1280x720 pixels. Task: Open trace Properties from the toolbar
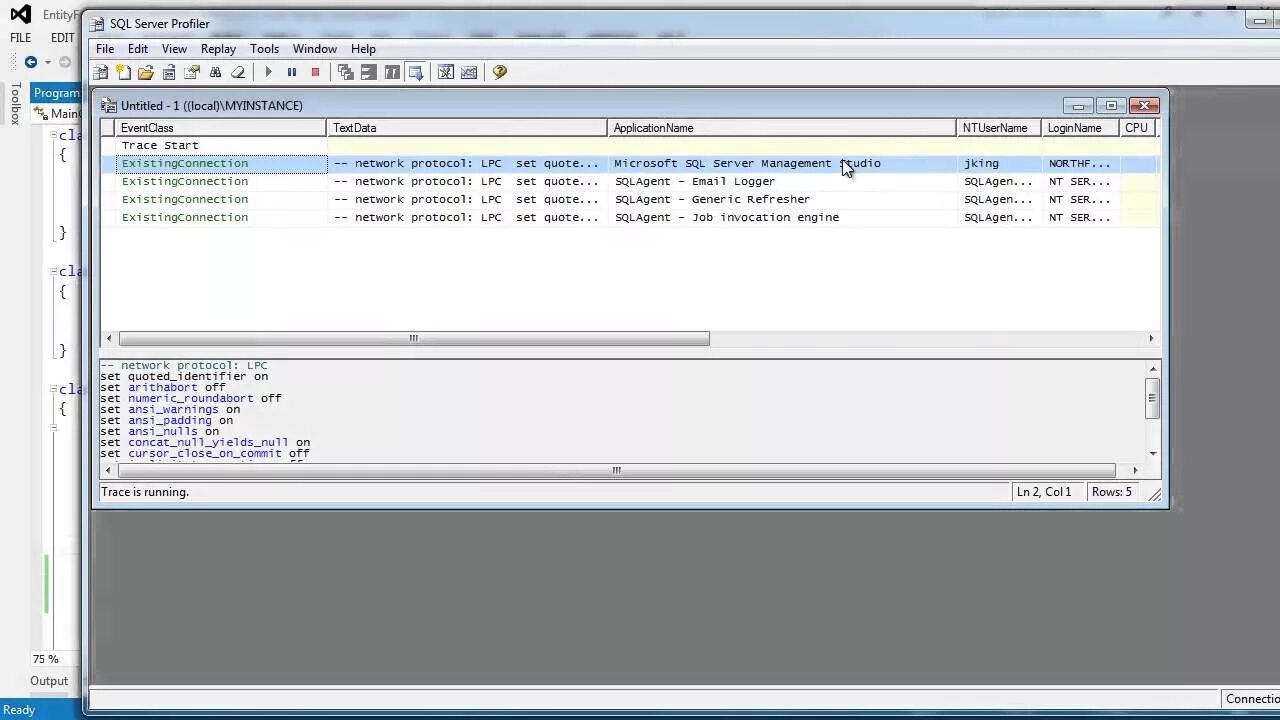(192, 72)
